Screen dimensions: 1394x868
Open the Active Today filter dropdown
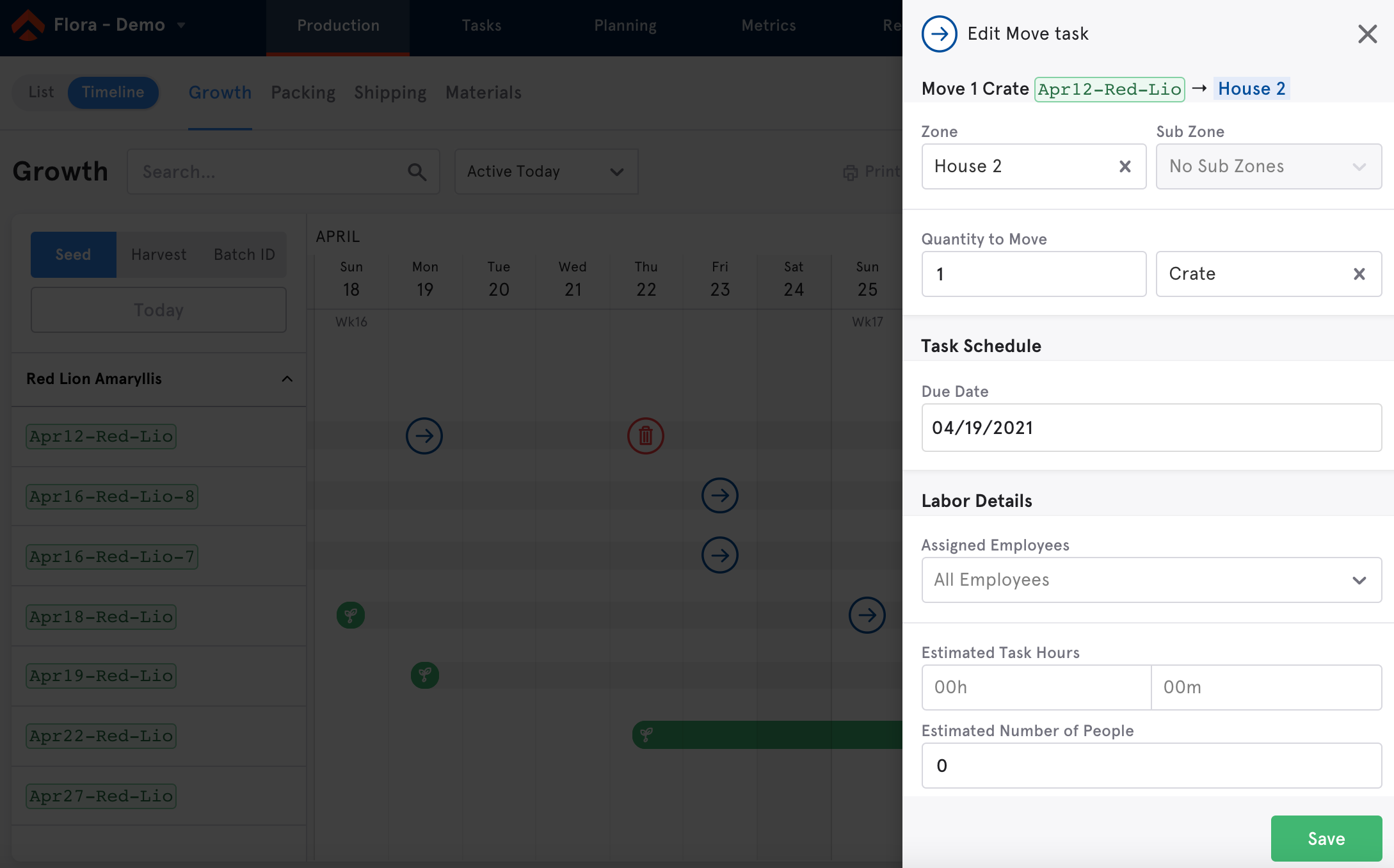(x=546, y=172)
